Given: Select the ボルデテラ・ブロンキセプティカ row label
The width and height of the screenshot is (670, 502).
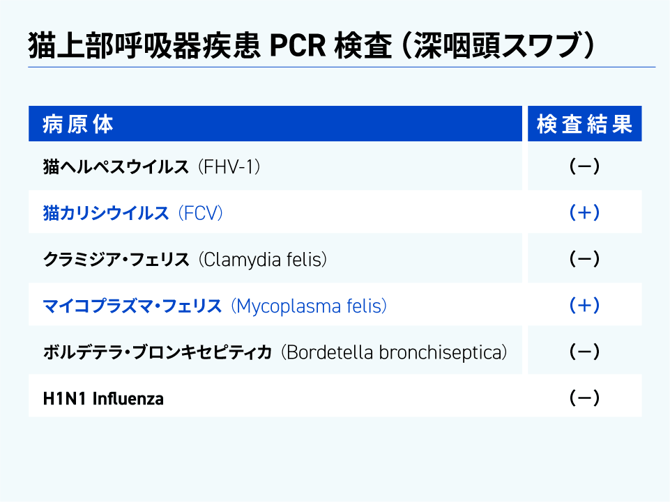Looking at the screenshot, I should point(158,353).
